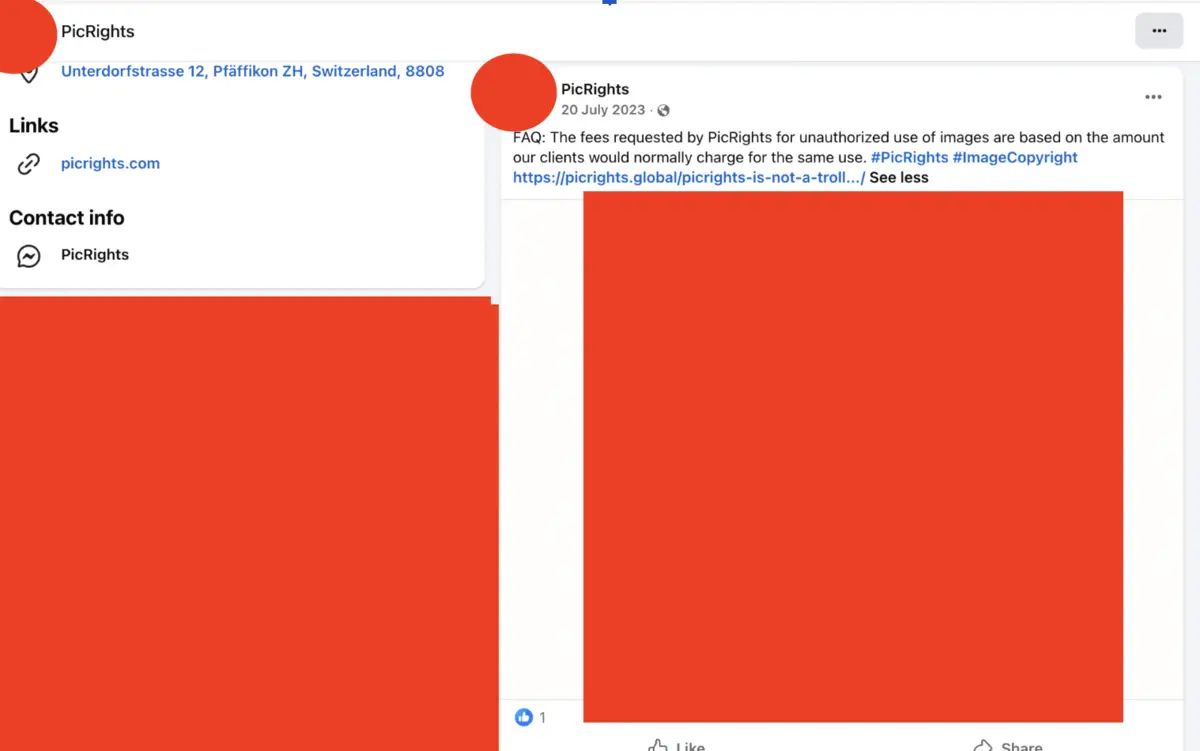Click the location pin icon beside address
The height and width of the screenshot is (751, 1200).
29,73
